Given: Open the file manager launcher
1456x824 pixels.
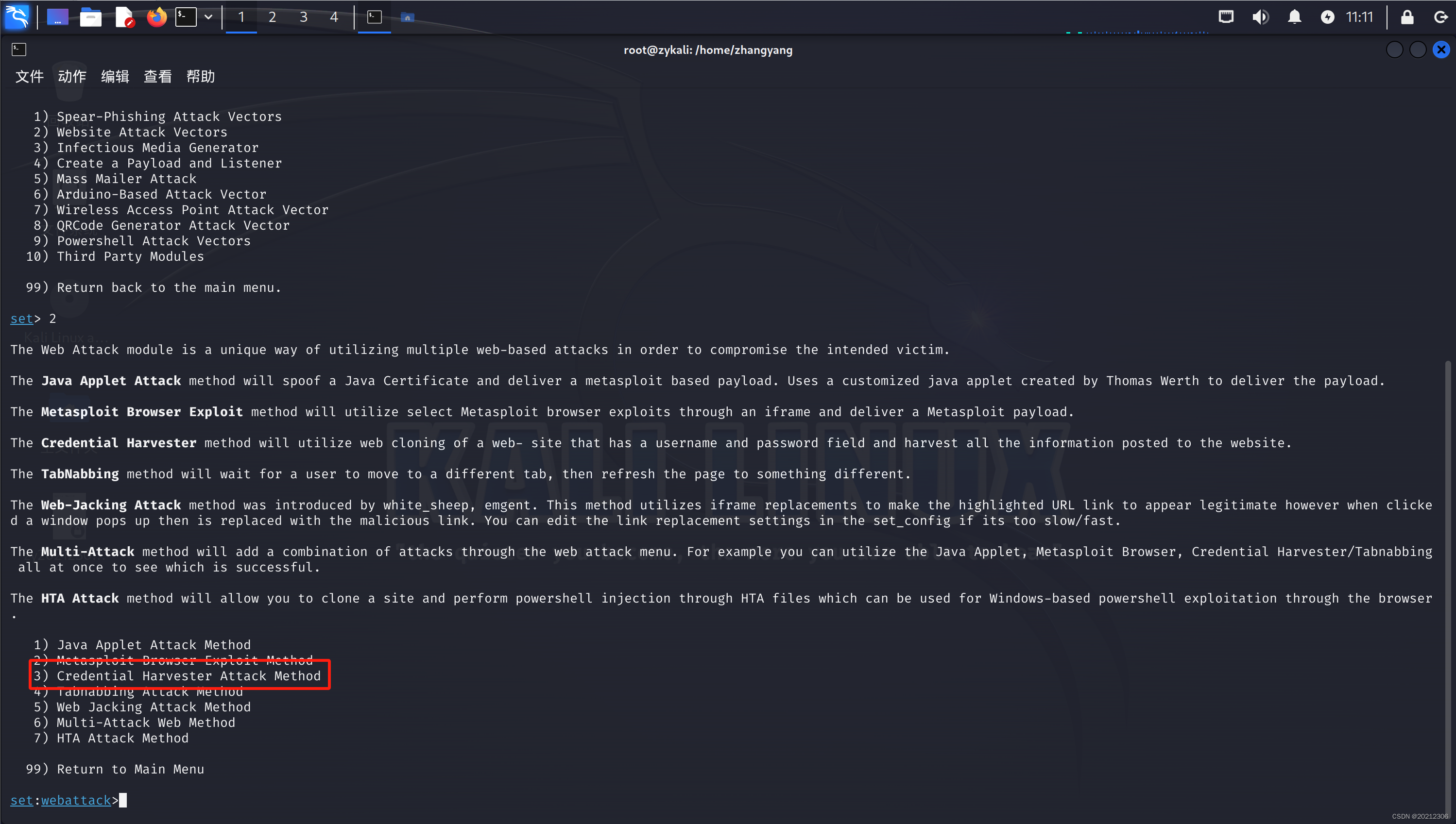Looking at the screenshot, I should point(90,17).
